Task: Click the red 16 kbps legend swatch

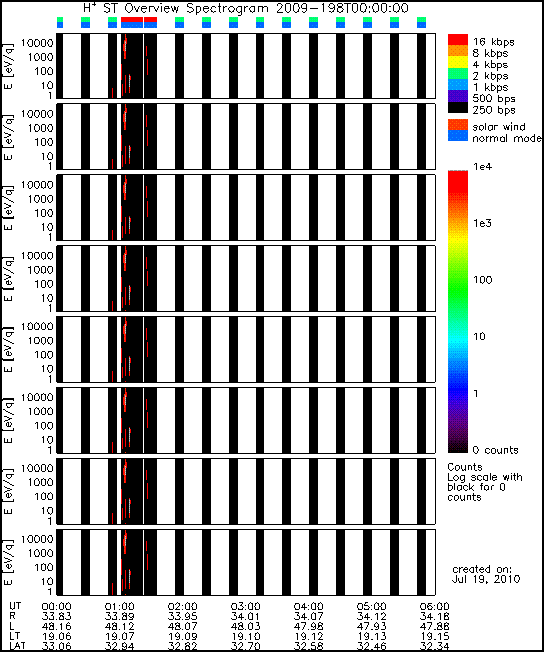Action: [x=457, y=40]
